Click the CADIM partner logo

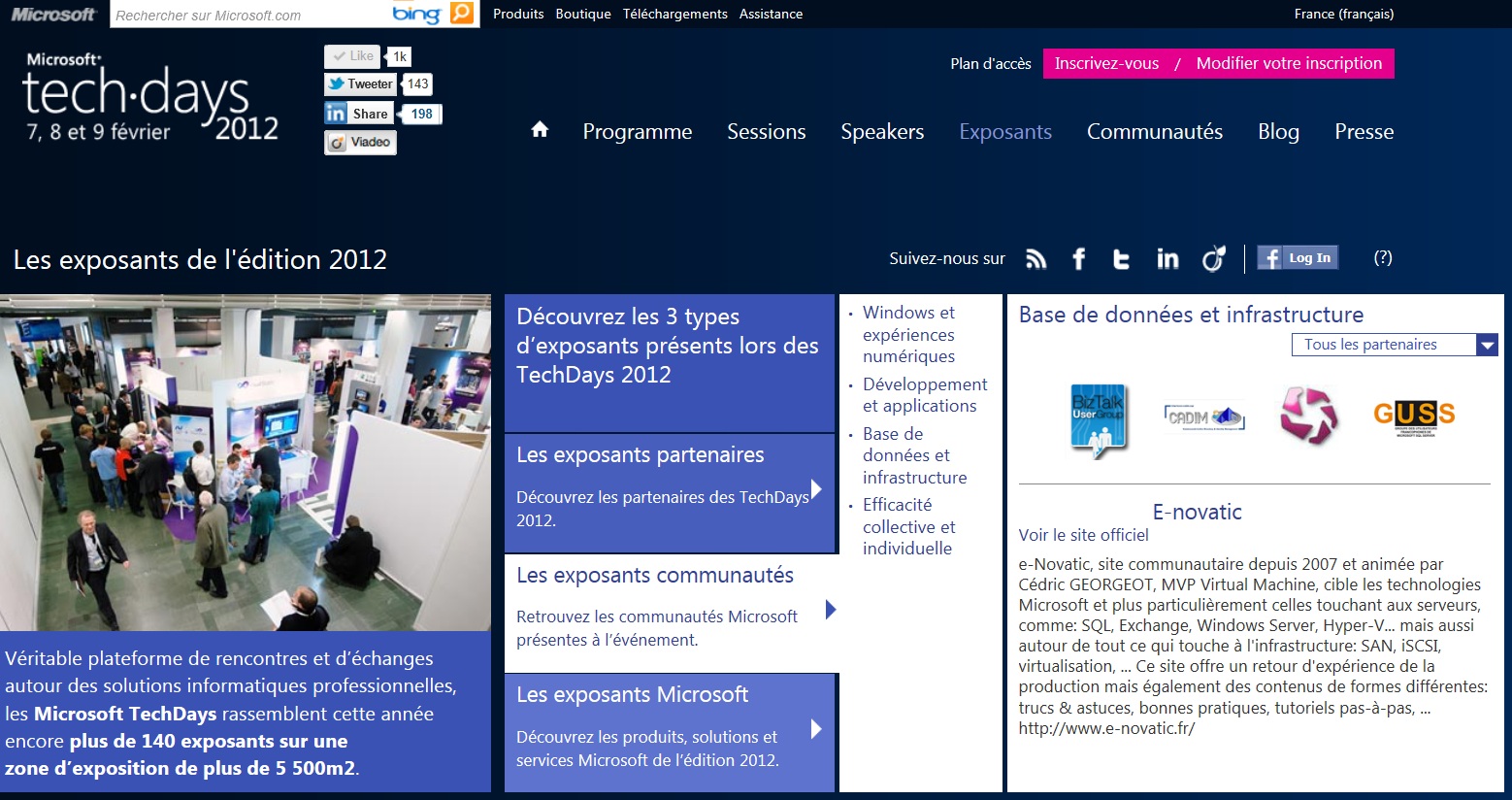pos(1204,417)
